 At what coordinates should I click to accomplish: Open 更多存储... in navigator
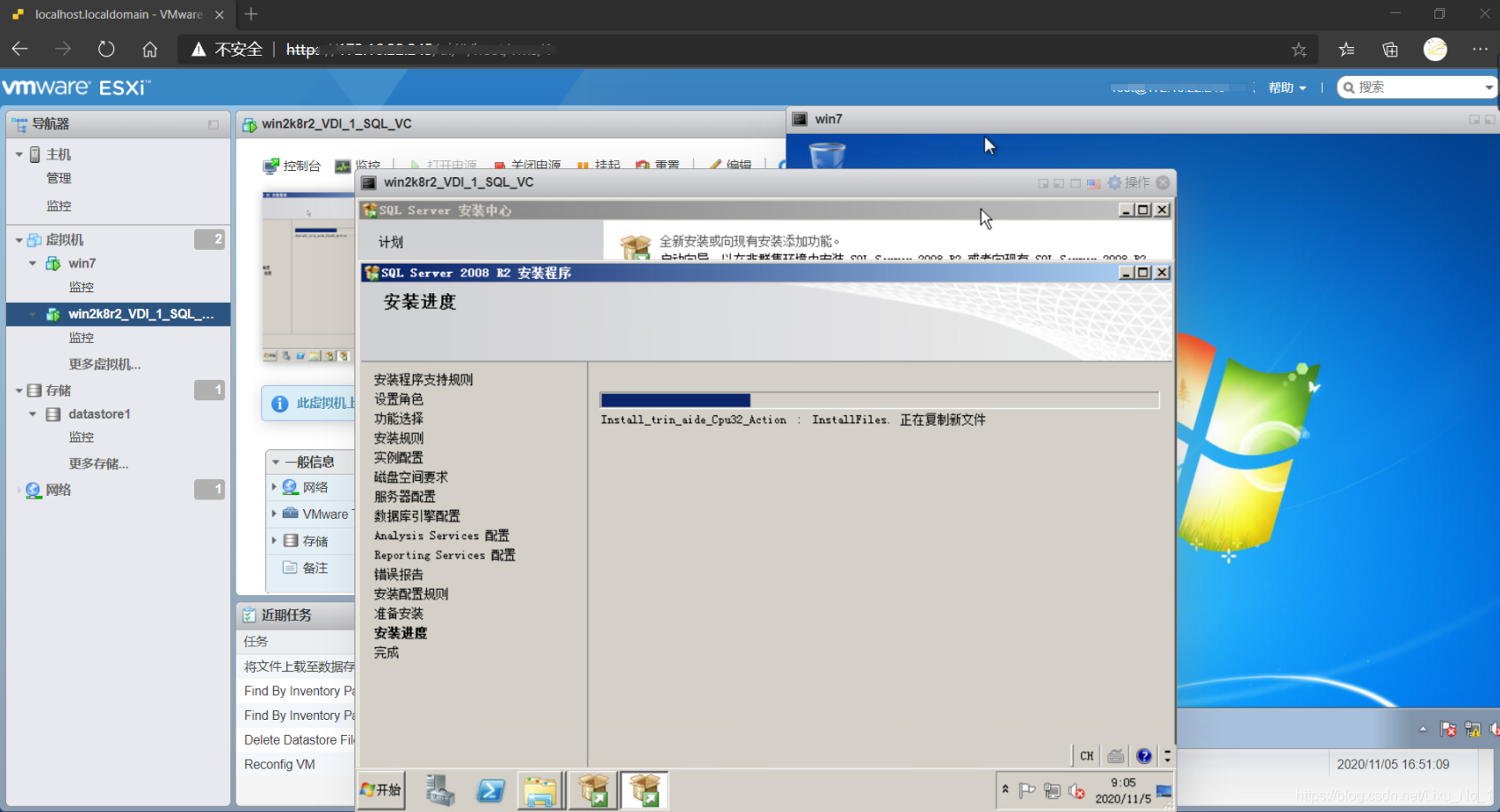point(98,463)
